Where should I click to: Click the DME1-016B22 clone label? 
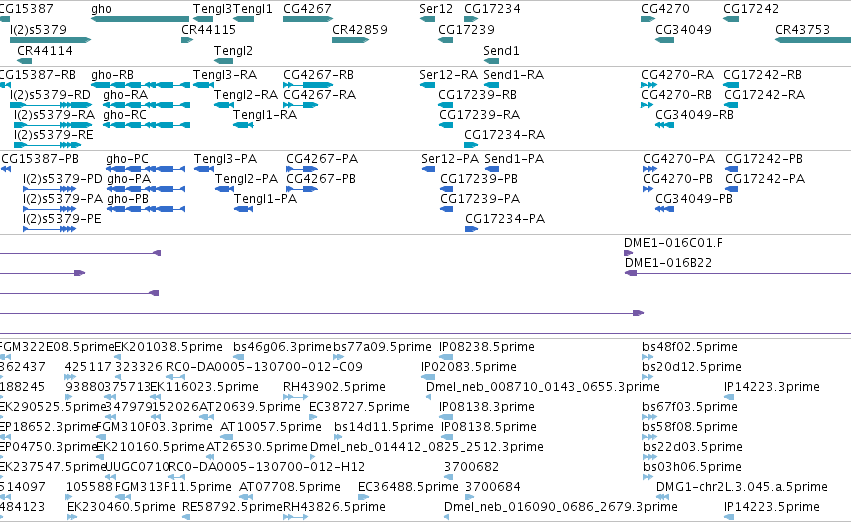[x=669, y=263]
